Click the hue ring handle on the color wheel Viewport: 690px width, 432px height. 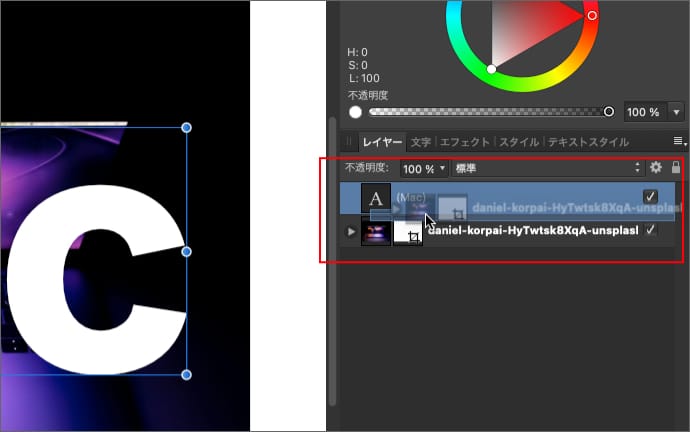pos(592,16)
